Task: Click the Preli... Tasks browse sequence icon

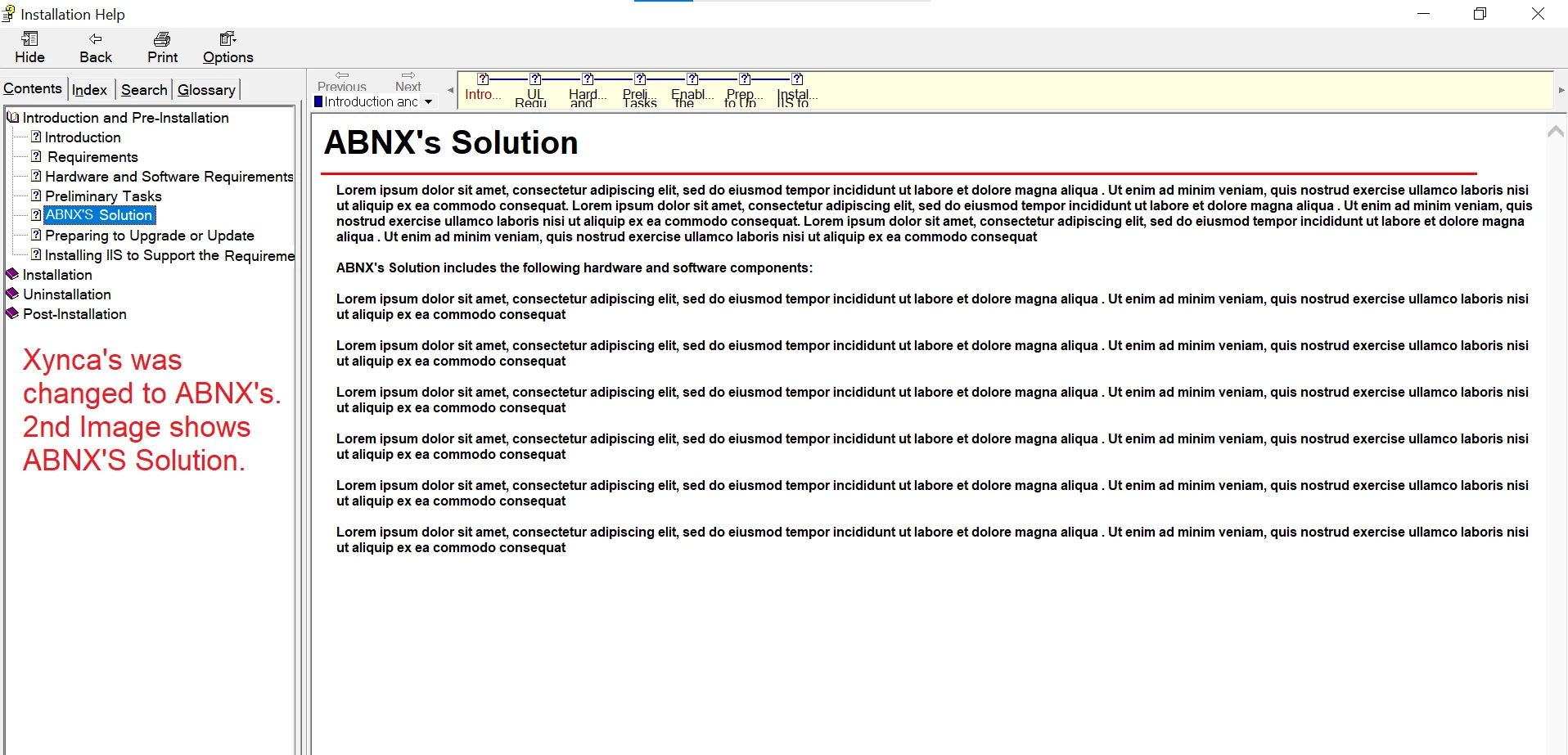Action: (640, 79)
